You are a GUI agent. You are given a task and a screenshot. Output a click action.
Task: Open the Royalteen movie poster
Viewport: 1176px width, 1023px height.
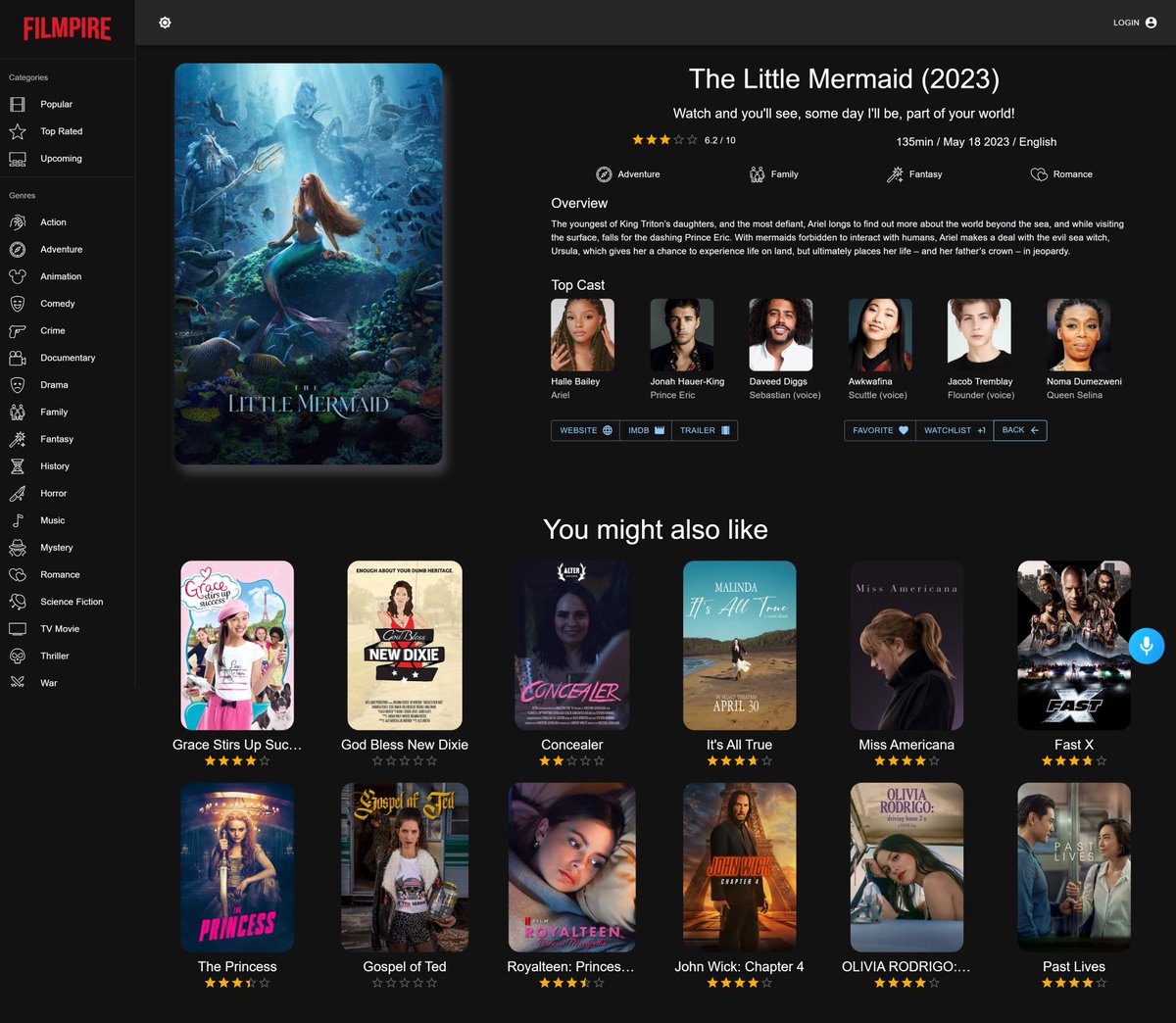point(572,867)
